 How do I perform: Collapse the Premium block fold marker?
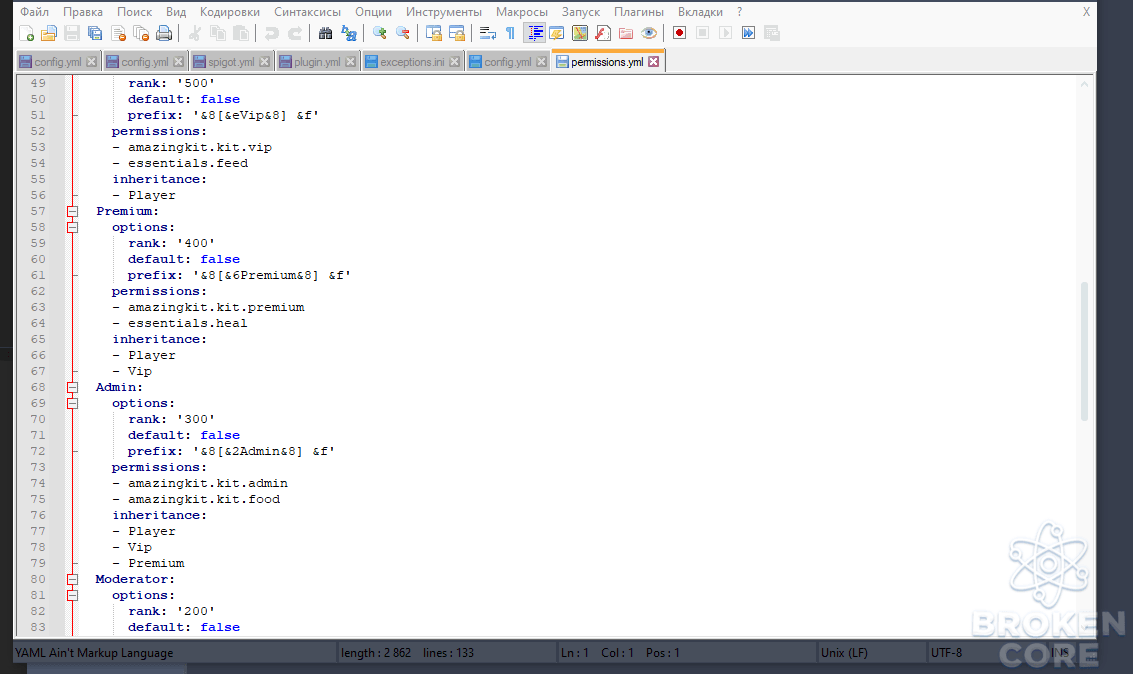pyautogui.click(x=72, y=212)
